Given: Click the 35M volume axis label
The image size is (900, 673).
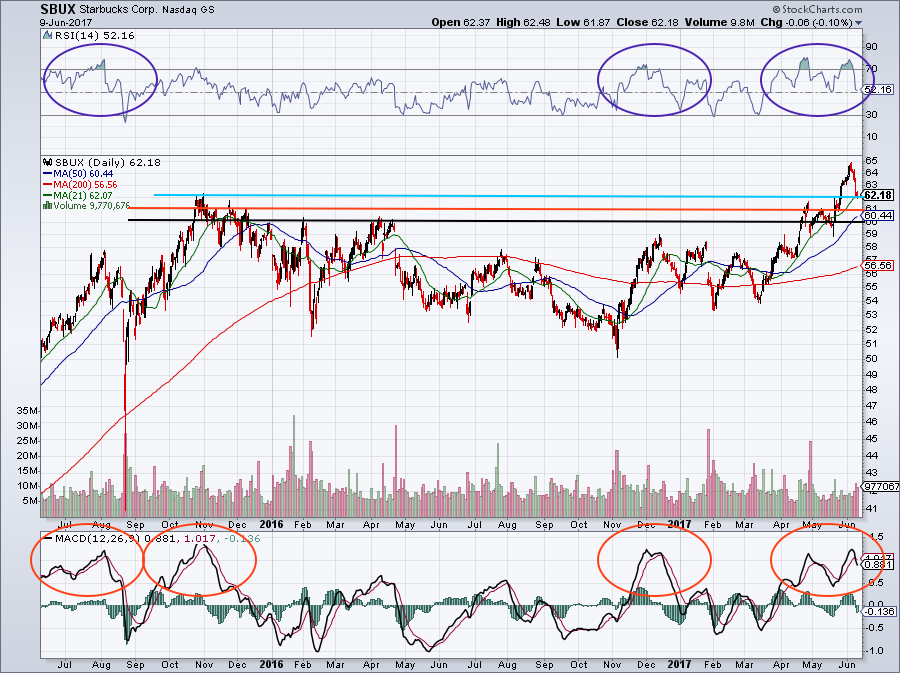Looking at the screenshot, I should pyautogui.click(x=28, y=411).
